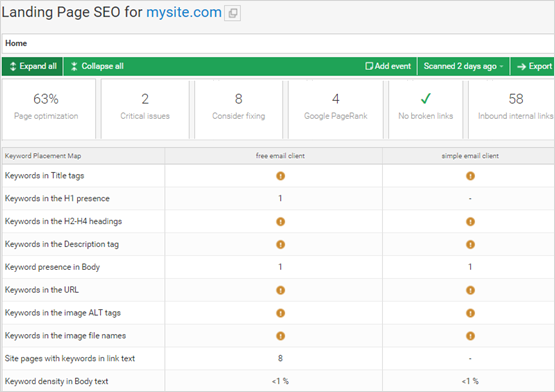
Task: Click H2-H4 headings warning for free email client
Action: 280,222
